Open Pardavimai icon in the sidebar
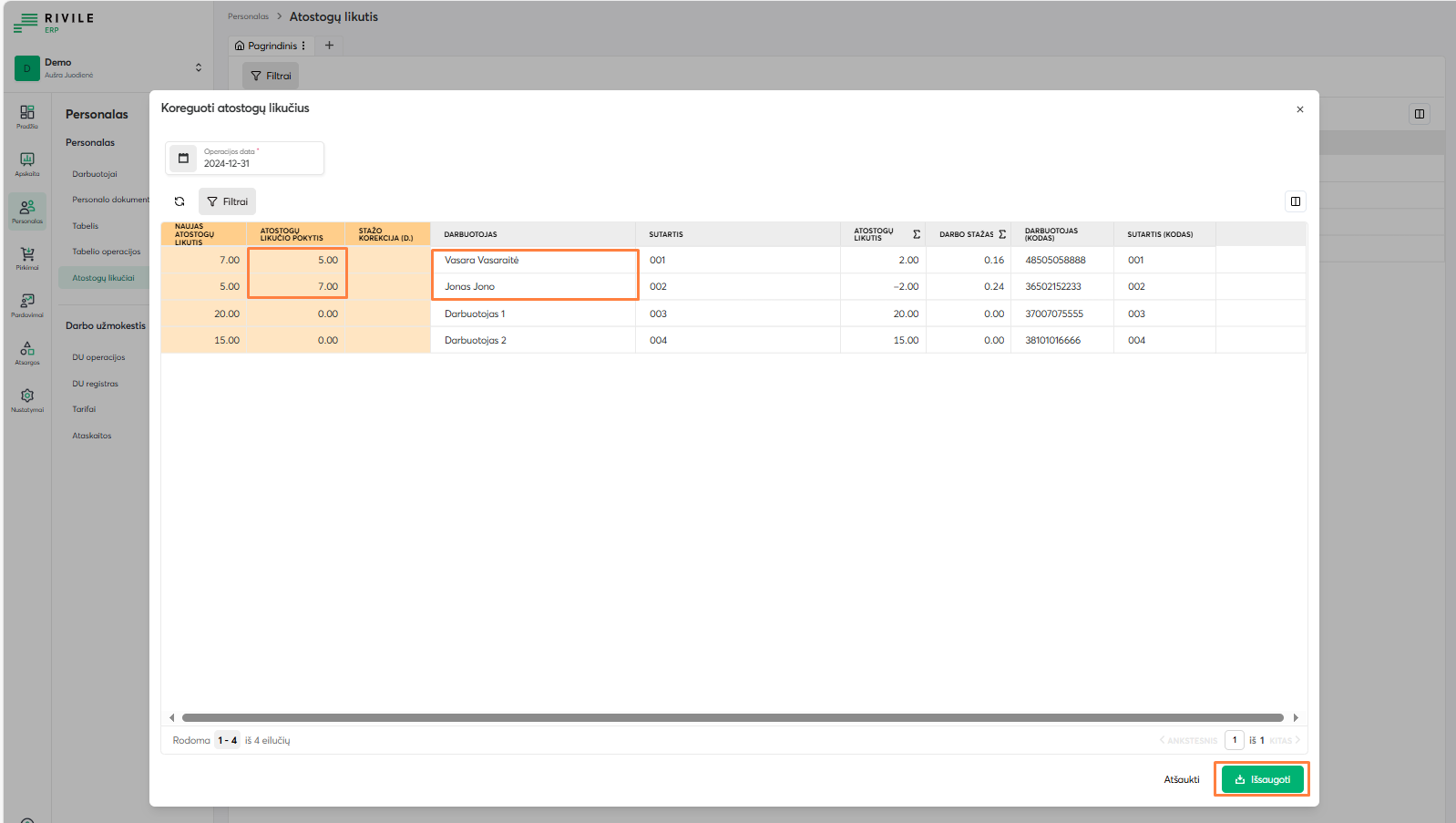The height and width of the screenshot is (823, 1456). tap(27, 305)
